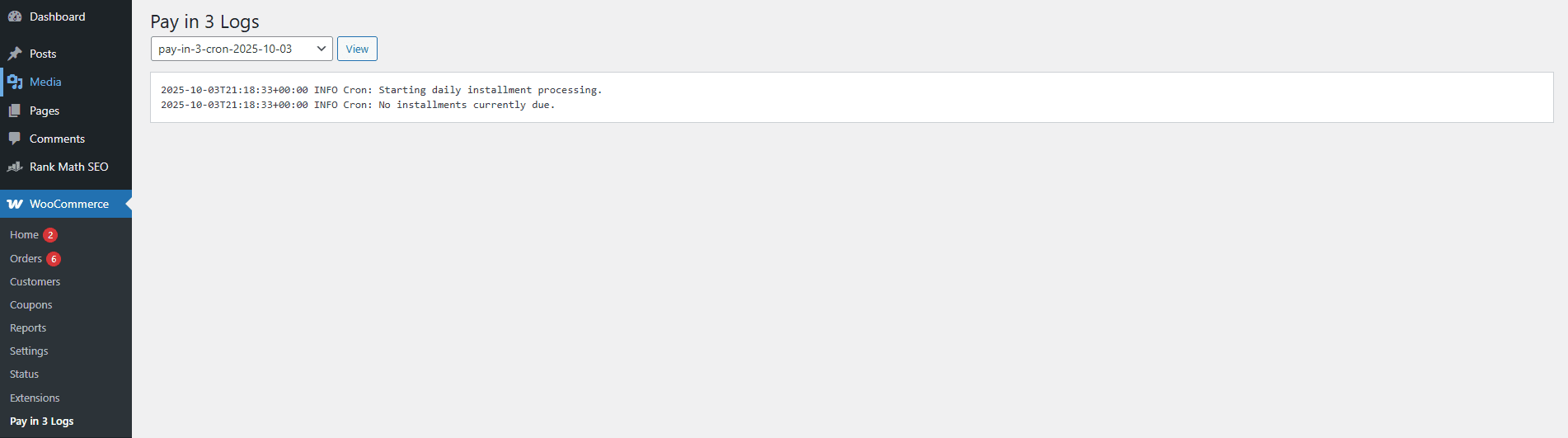Open WooCommerce Reports
The height and width of the screenshot is (438, 1568).
tap(28, 328)
